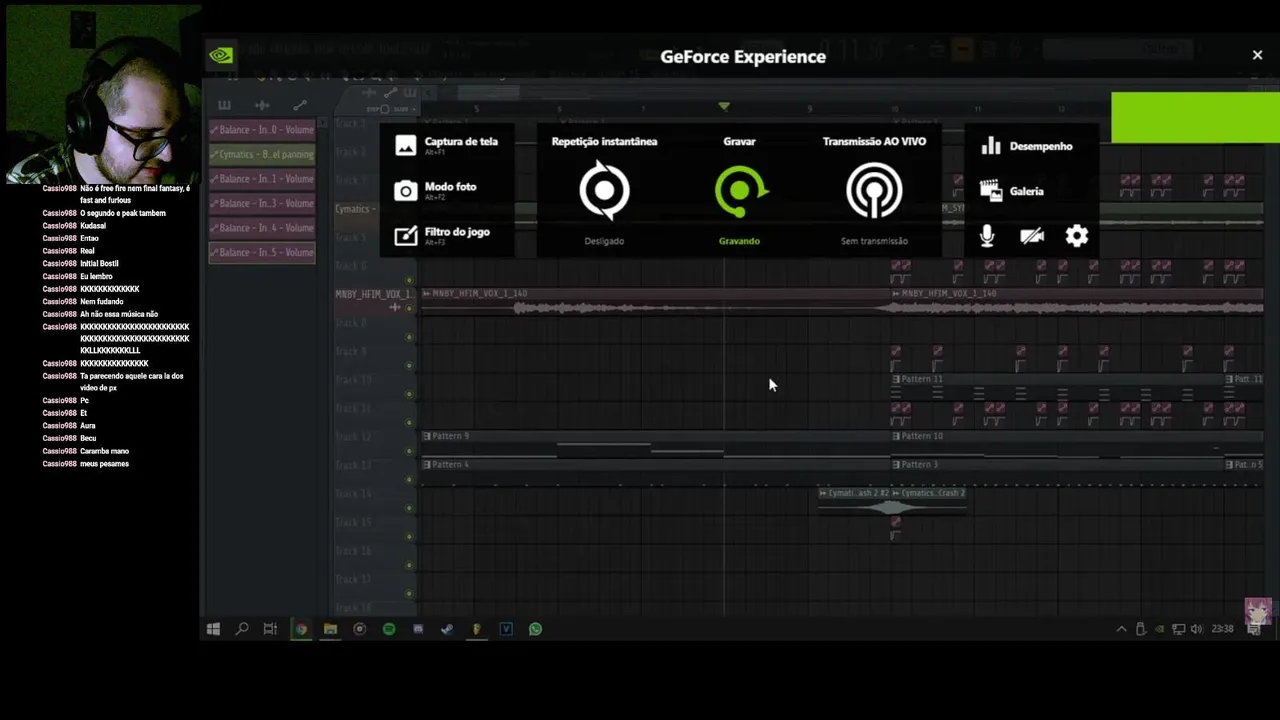Image resolution: width=1280 pixels, height=720 pixels.
Task: Select the Cymatics Crash 2 audio clip
Action: click(930, 500)
